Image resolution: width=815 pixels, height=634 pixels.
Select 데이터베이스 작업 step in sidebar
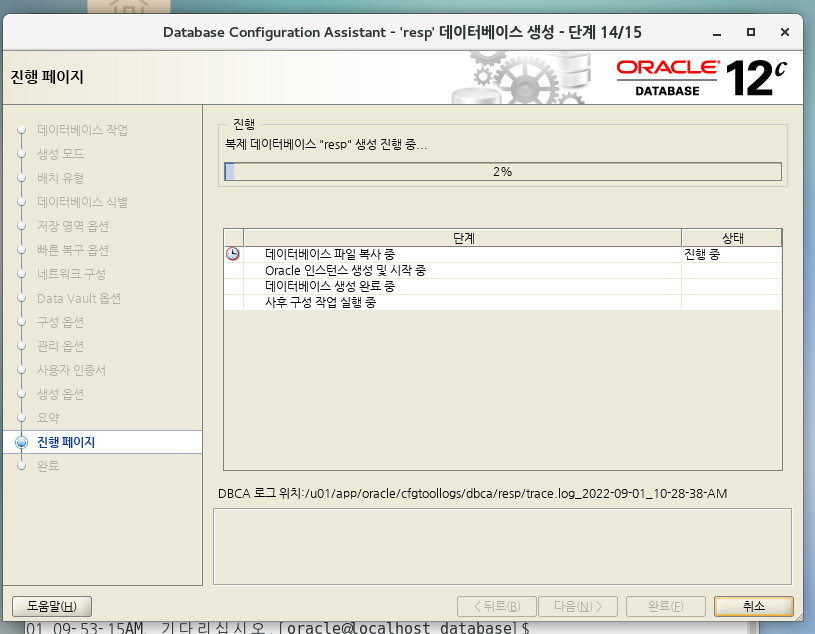click(x=82, y=130)
